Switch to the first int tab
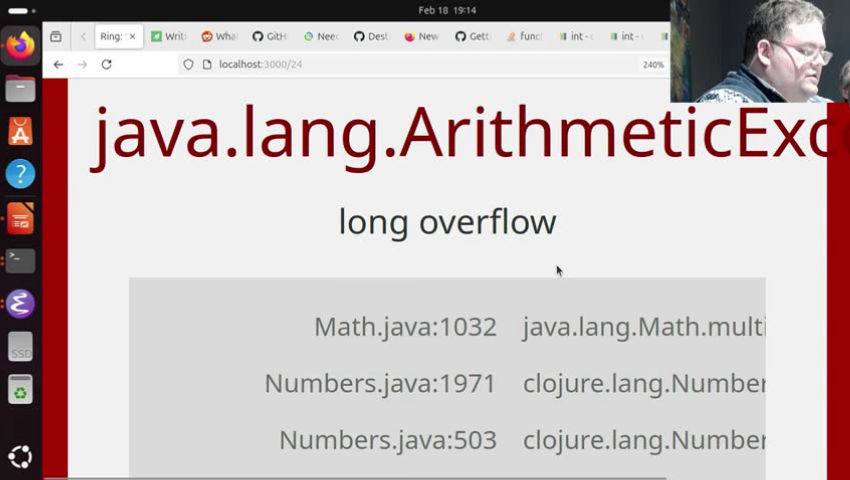Viewport: 850px width, 480px height. 575,36
